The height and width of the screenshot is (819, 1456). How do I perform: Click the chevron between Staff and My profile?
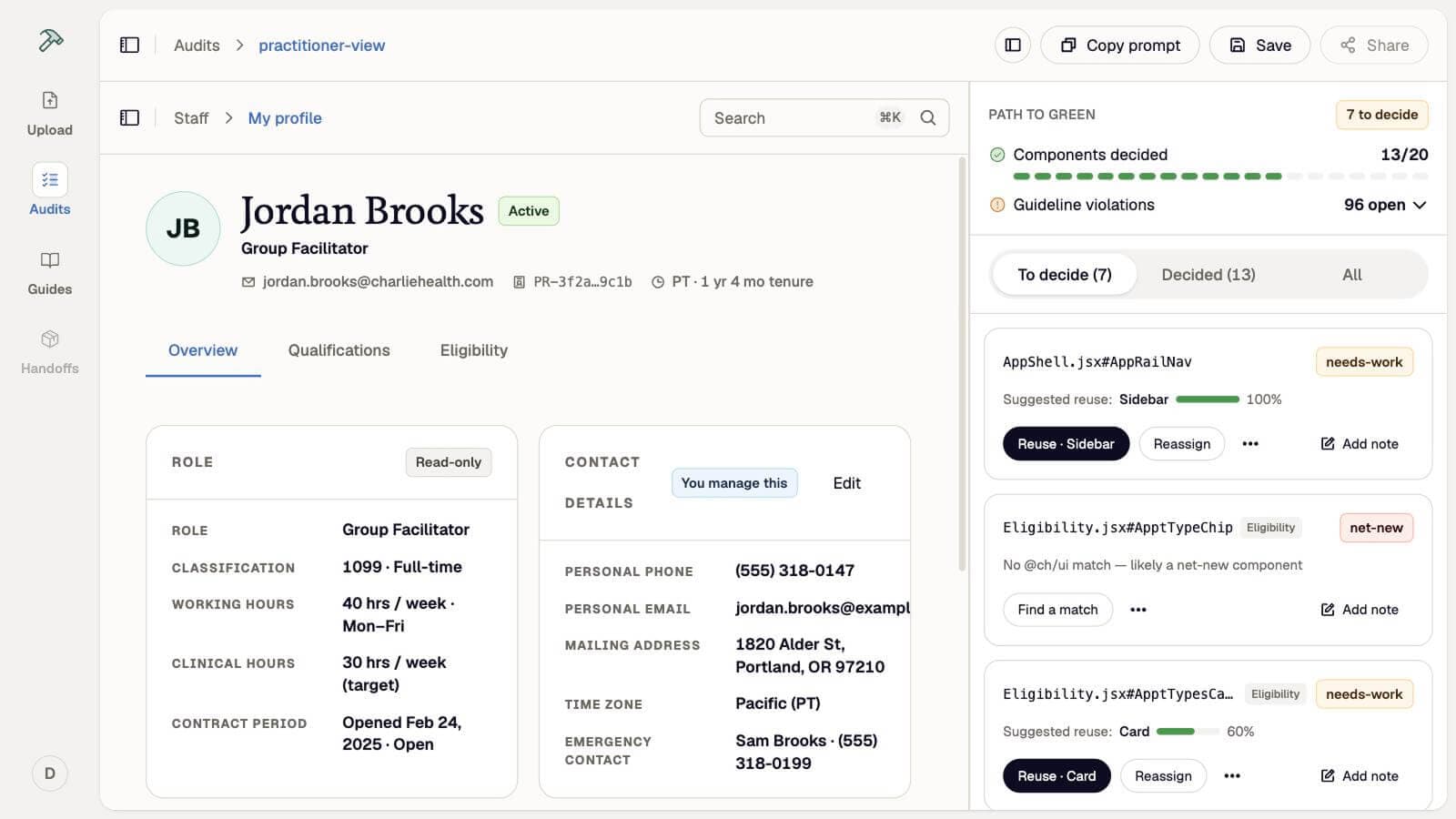[x=228, y=118]
